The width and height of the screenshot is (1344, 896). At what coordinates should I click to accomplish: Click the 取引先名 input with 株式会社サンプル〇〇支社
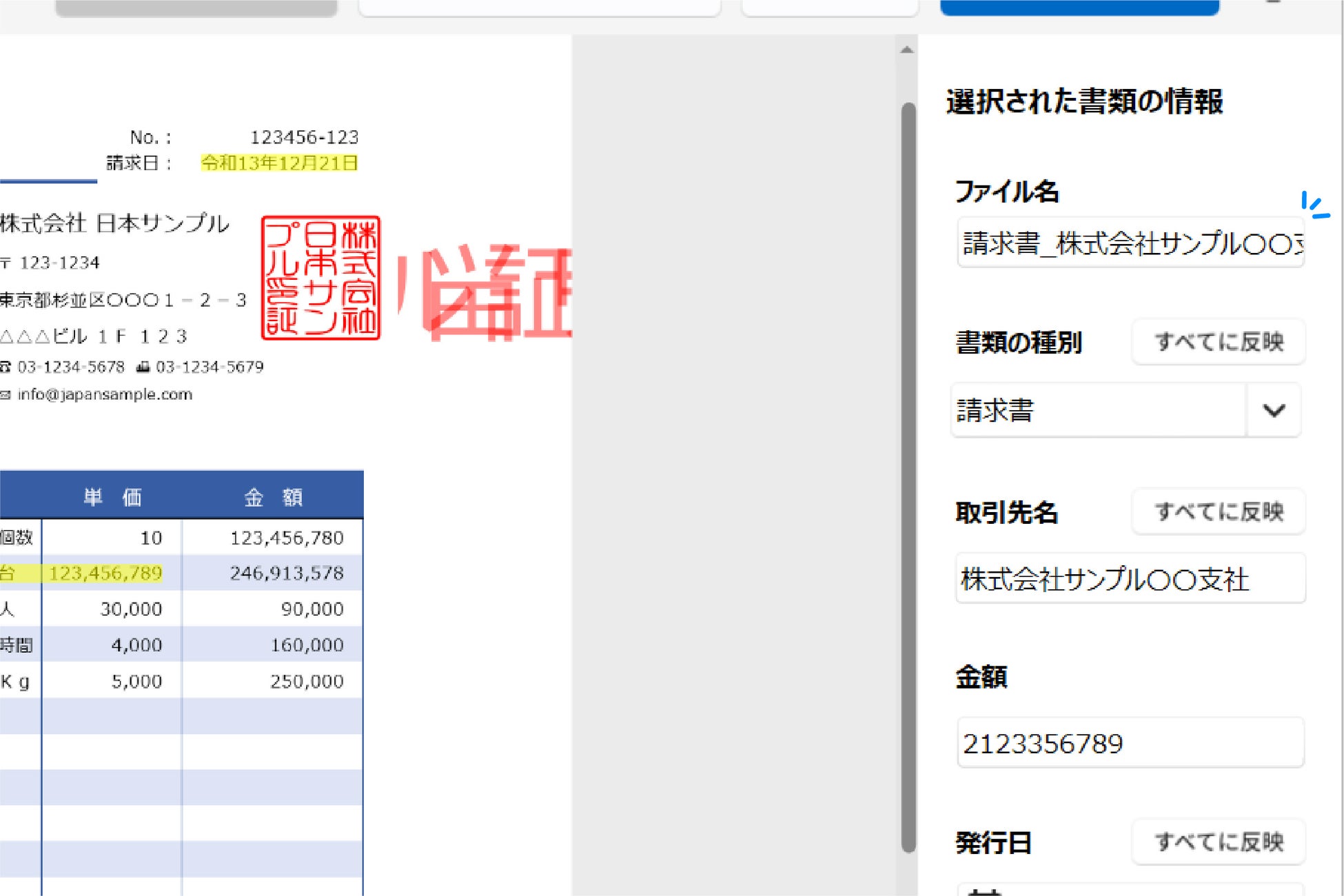click(1130, 579)
